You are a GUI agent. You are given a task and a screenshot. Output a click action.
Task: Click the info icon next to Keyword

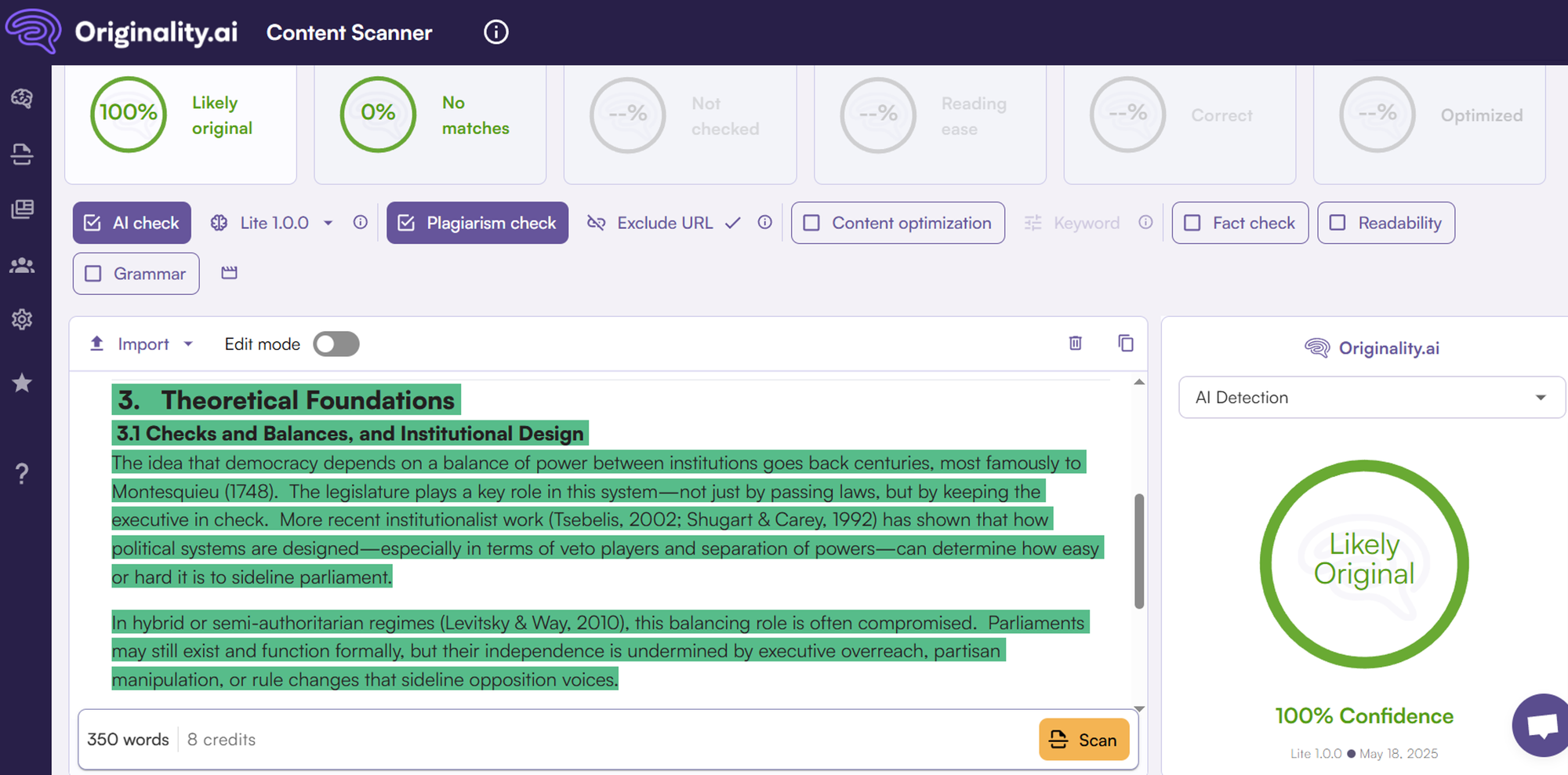click(x=1145, y=222)
